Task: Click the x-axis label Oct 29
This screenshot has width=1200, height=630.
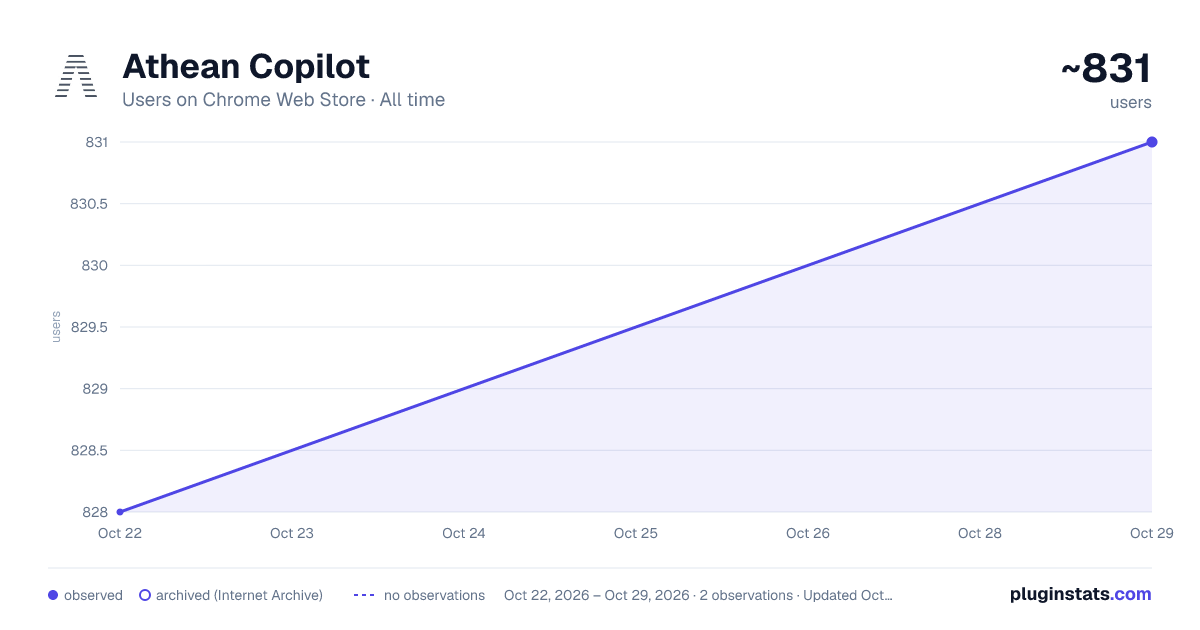Action: point(1152,533)
